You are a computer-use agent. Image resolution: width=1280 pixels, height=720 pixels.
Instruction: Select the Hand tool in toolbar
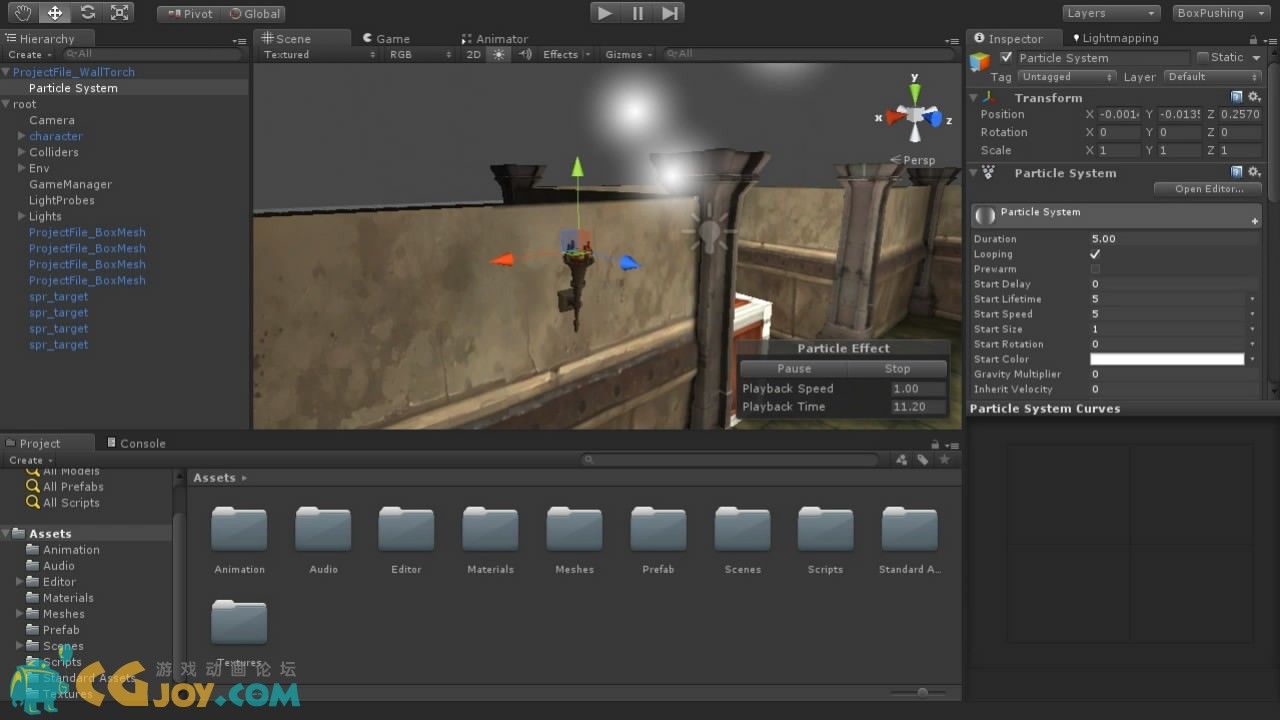[x=22, y=13]
